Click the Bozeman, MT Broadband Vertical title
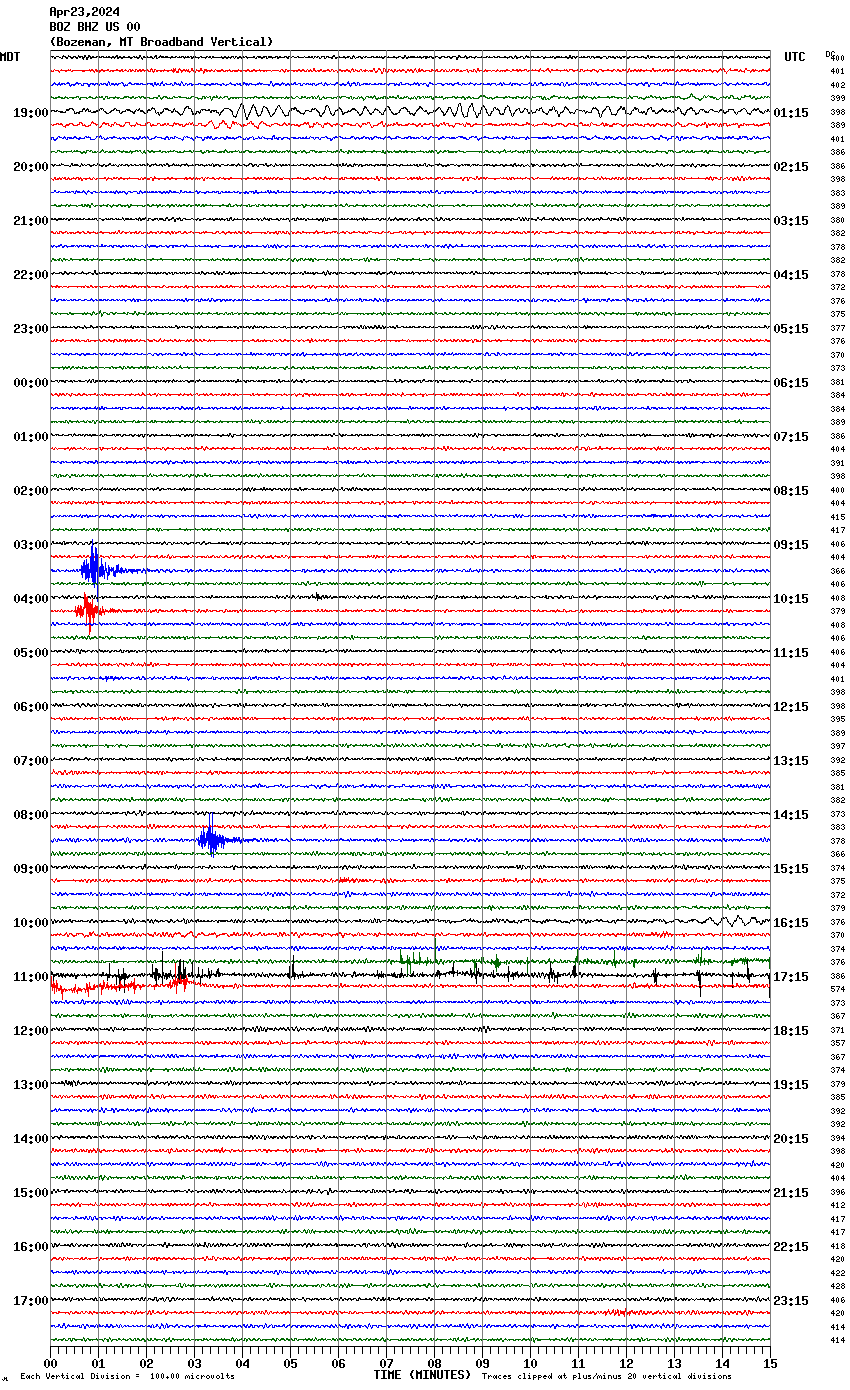 161,42
